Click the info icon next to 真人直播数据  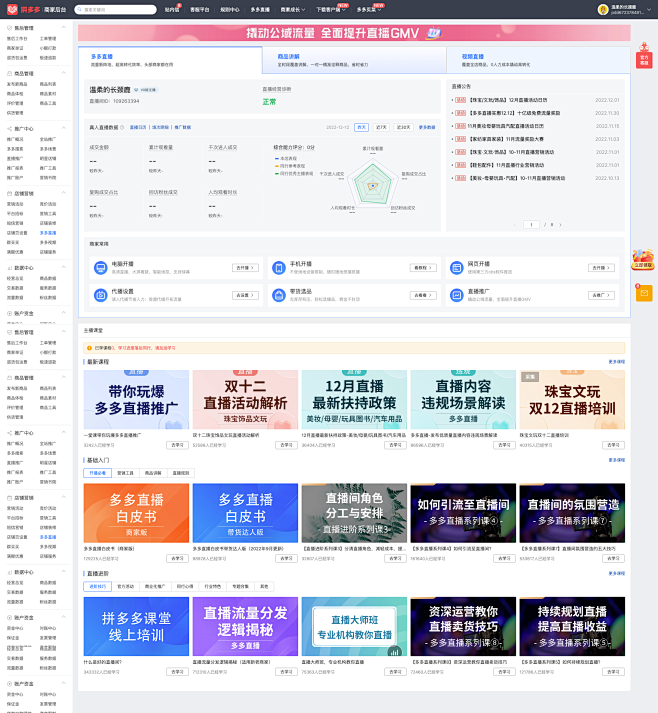122,127
